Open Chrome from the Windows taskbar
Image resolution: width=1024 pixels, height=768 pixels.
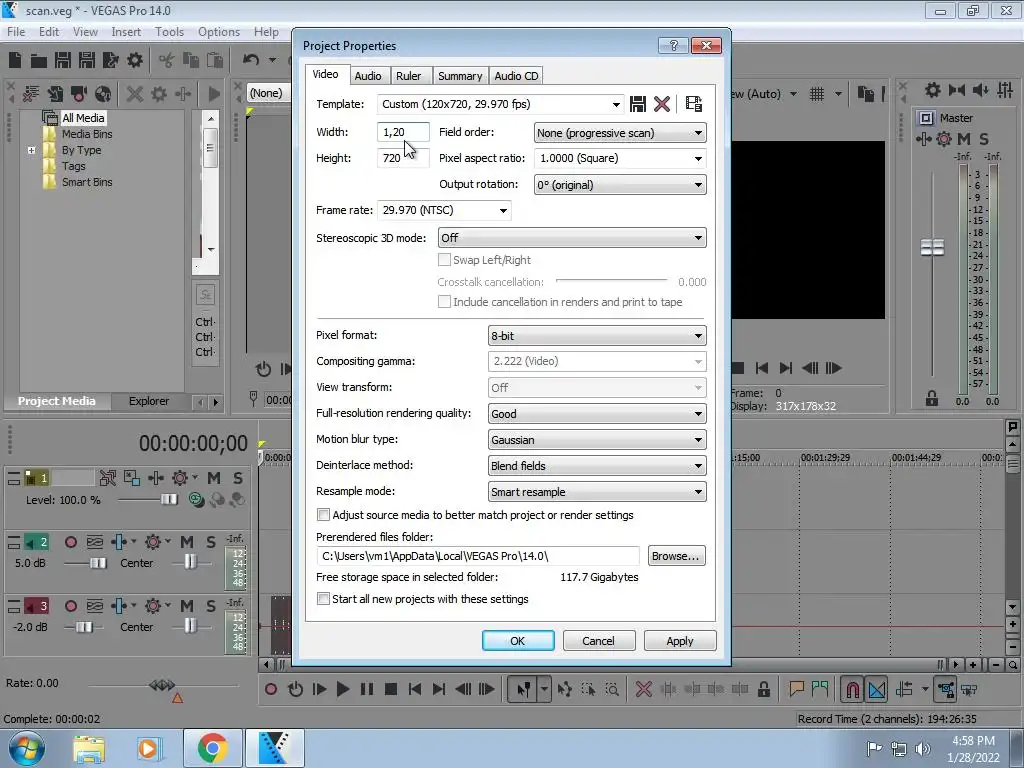tap(212, 748)
